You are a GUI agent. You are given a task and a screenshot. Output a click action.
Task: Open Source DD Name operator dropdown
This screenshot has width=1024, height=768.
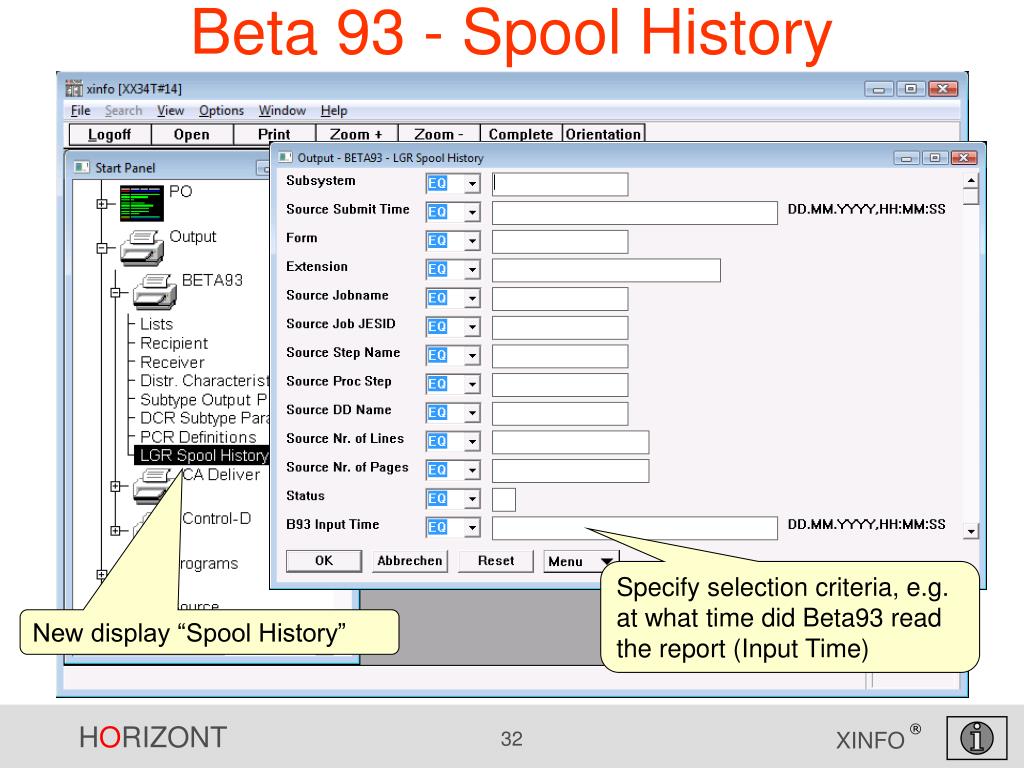(x=472, y=413)
